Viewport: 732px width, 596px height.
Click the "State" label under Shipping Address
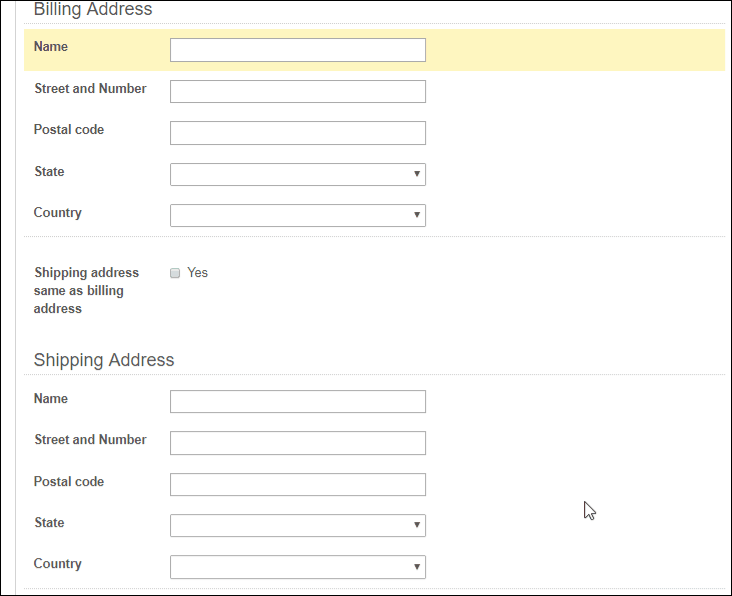point(49,523)
